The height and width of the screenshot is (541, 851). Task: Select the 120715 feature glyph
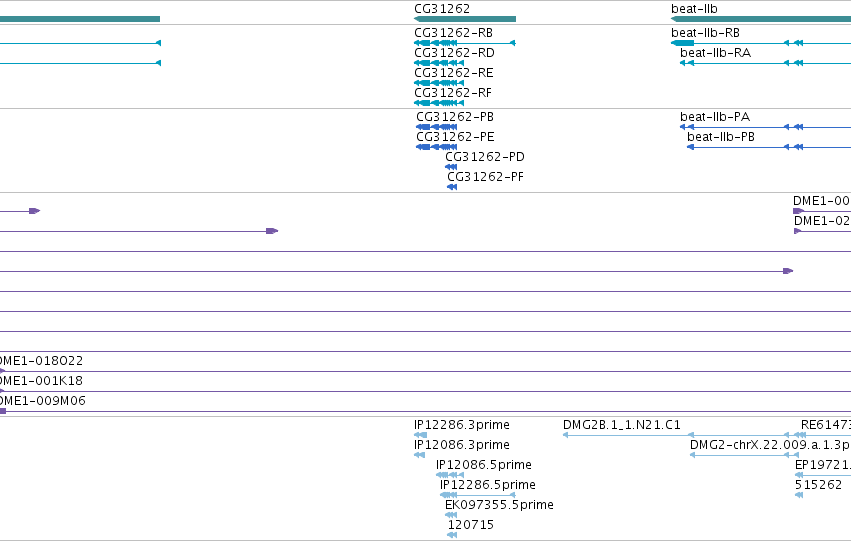[452, 536]
